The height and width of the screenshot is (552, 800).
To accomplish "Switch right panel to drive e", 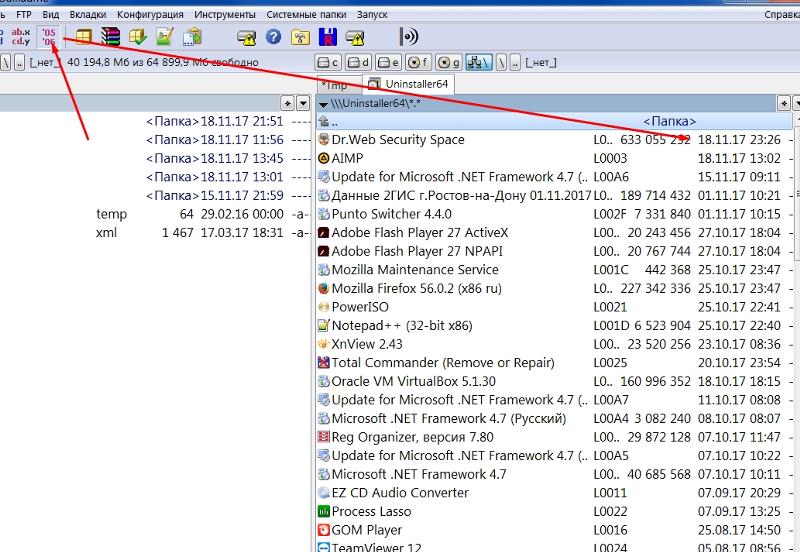I will [x=388, y=62].
